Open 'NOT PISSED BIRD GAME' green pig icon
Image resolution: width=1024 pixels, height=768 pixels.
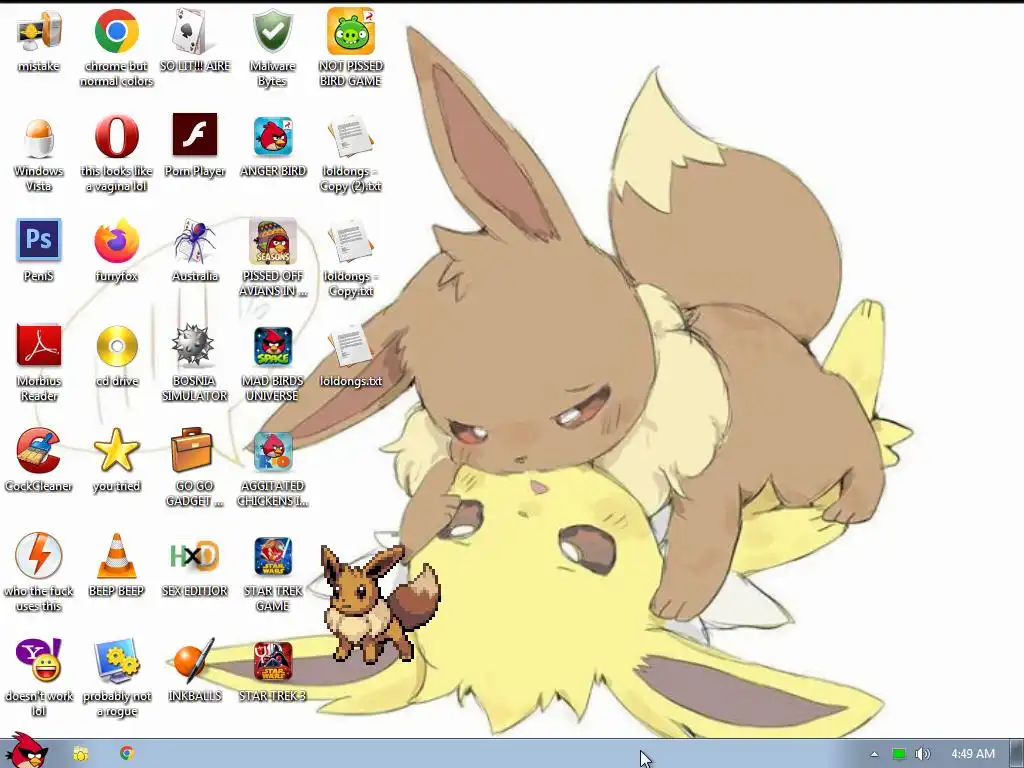[x=351, y=31]
